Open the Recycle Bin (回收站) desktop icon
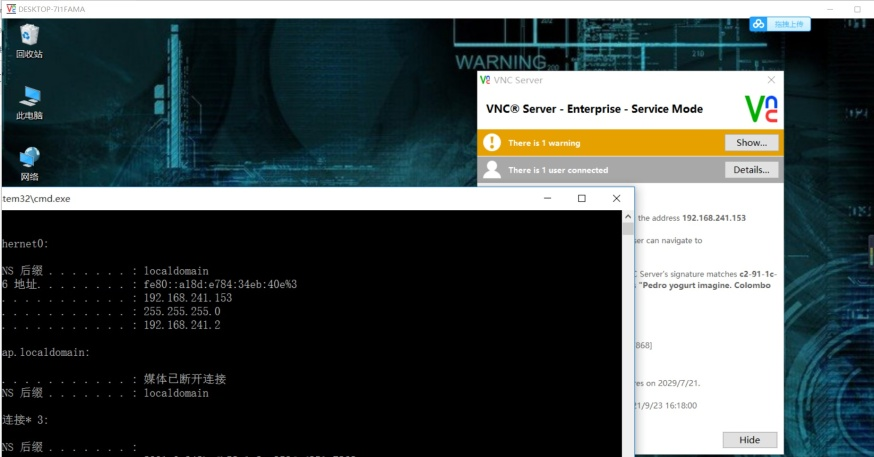 click(x=29, y=41)
